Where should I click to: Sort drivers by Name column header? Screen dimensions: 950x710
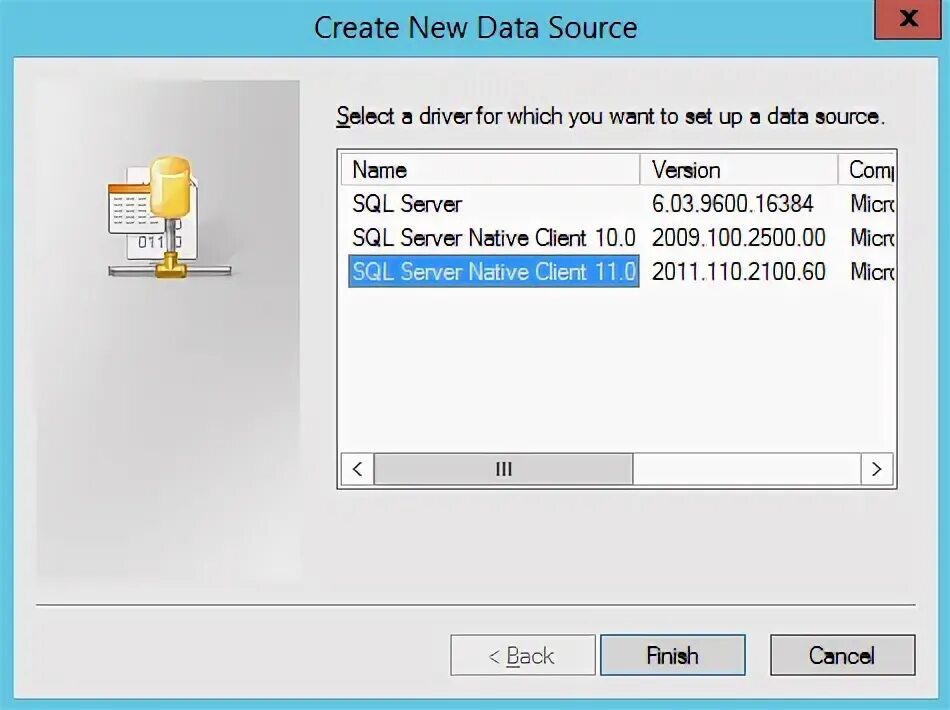[490, 170]
